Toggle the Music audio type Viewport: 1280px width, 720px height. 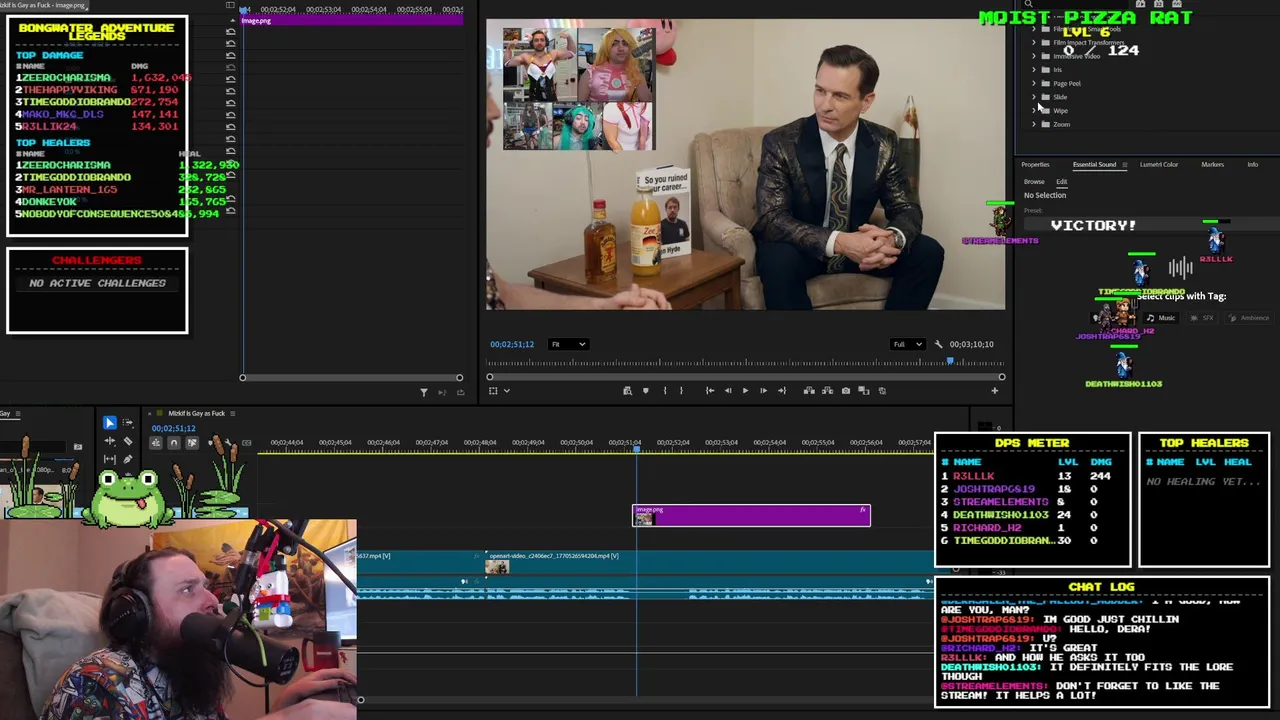(1161, 318)
